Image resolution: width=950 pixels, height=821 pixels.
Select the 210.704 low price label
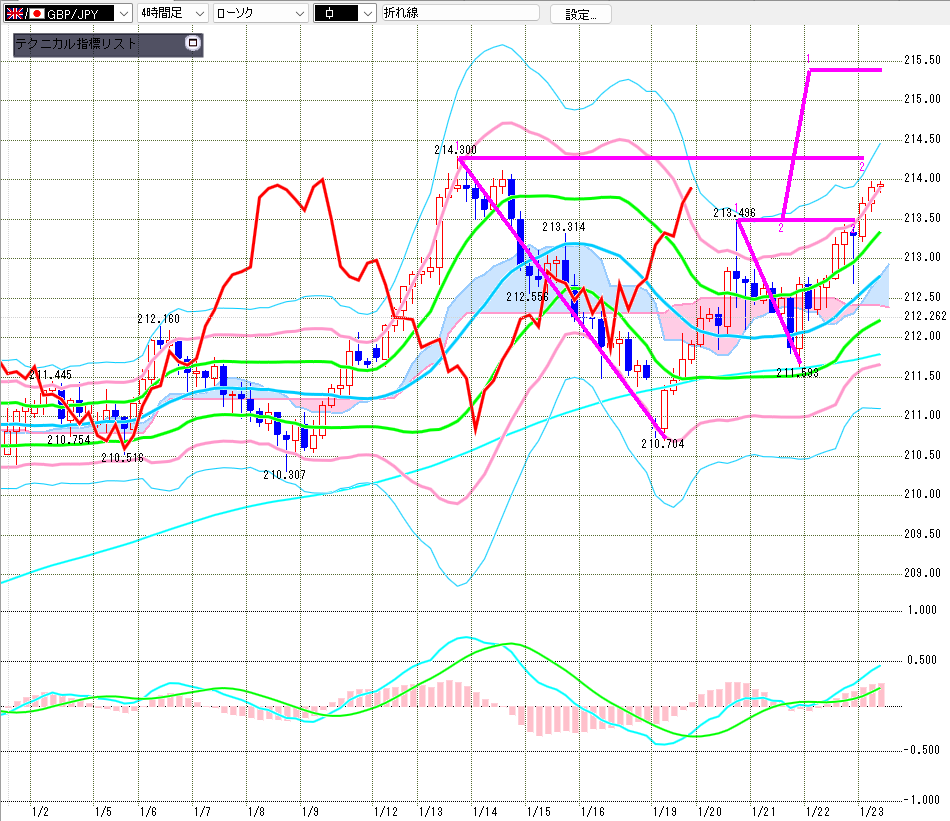(x=663, y=443)
